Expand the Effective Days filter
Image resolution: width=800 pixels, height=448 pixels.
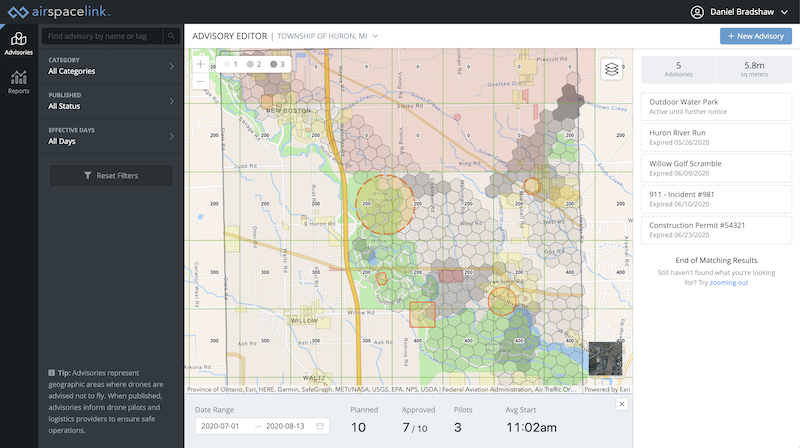click(x=110, y=136)
